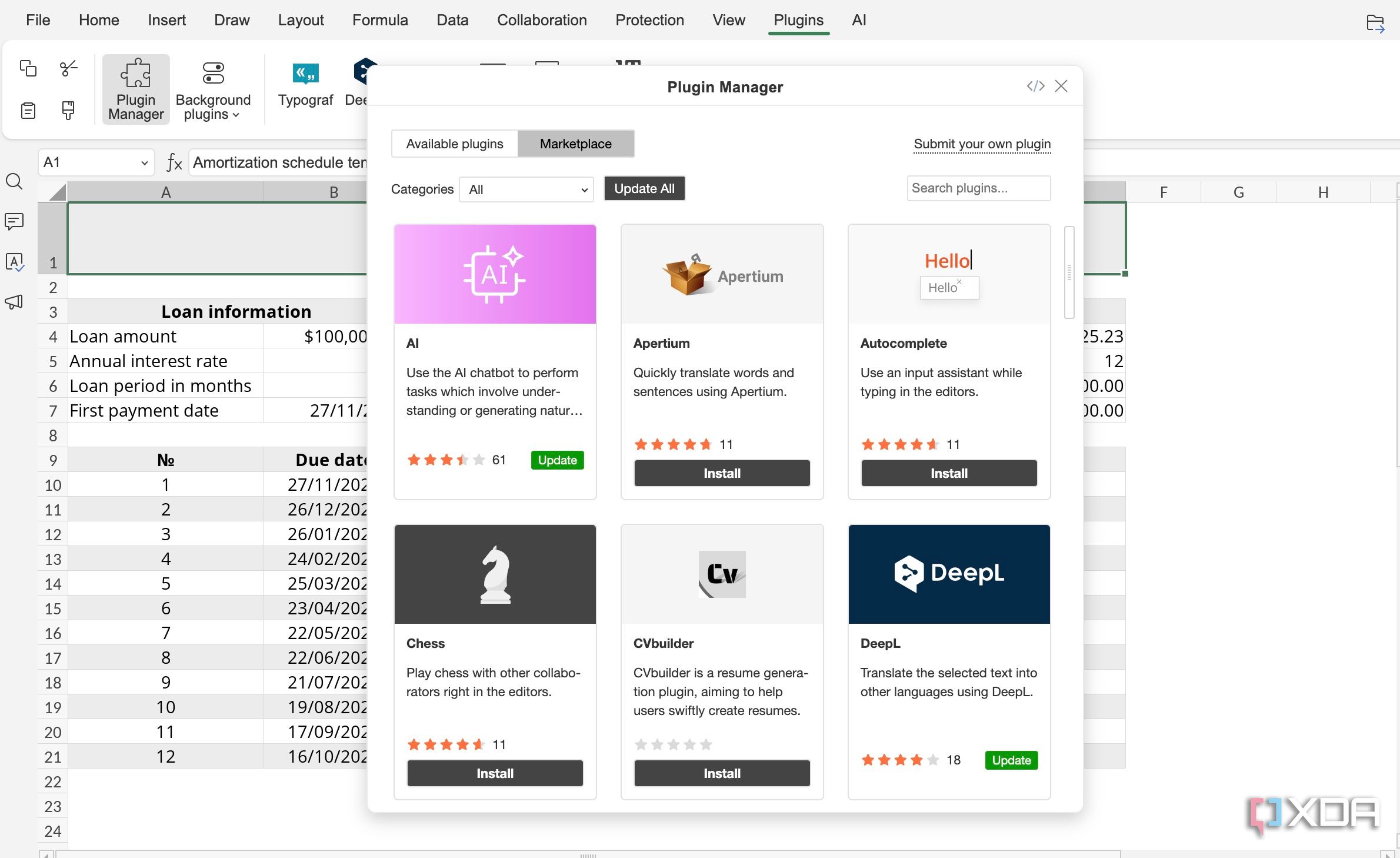The height and width of the screenshot is (858, 1400).
Task: Open the DeepL plugin thumbnail
Action: [x=949, y=574]
